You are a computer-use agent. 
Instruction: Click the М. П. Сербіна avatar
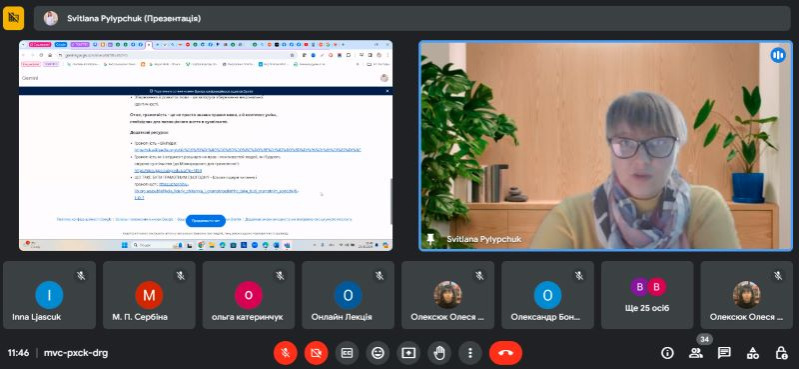point(149,295)
